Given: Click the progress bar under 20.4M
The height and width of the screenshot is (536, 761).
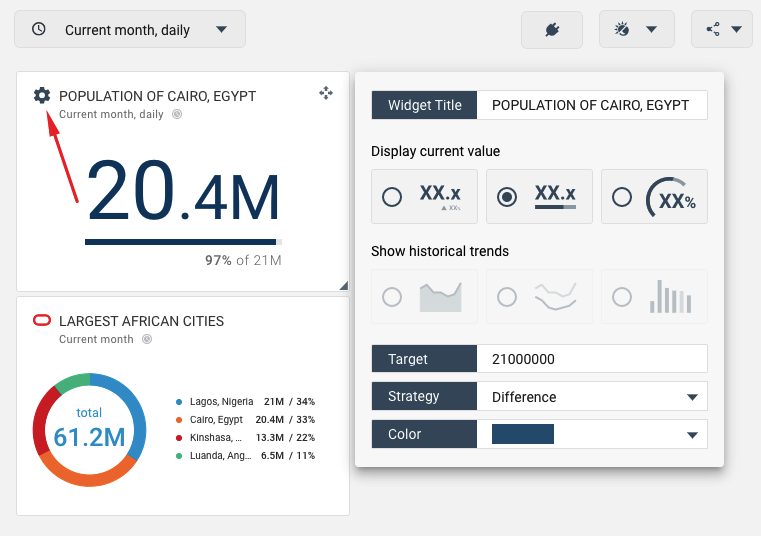Looking at the screenshot, I should point(183,242).
